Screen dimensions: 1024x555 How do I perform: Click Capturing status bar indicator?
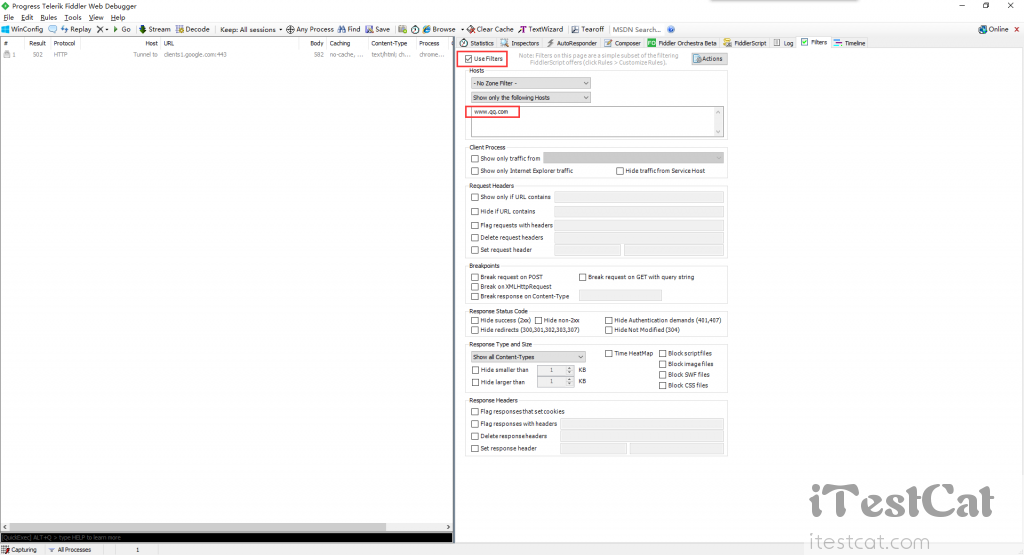[20, 550]
